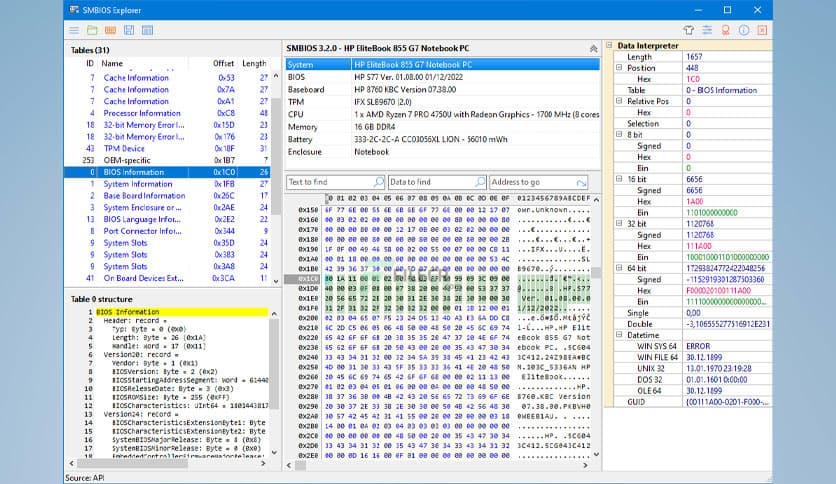The image size is (836, 484).
Task: Select the TPM Device table
Action: pos(167,148)
